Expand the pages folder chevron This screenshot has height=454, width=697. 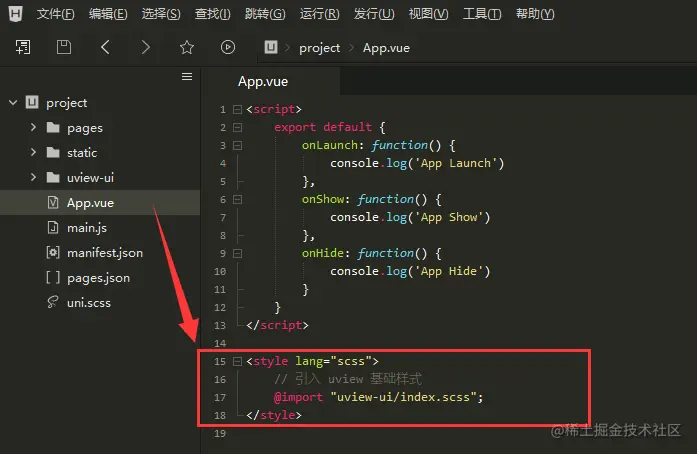click(x=33, y=127)
